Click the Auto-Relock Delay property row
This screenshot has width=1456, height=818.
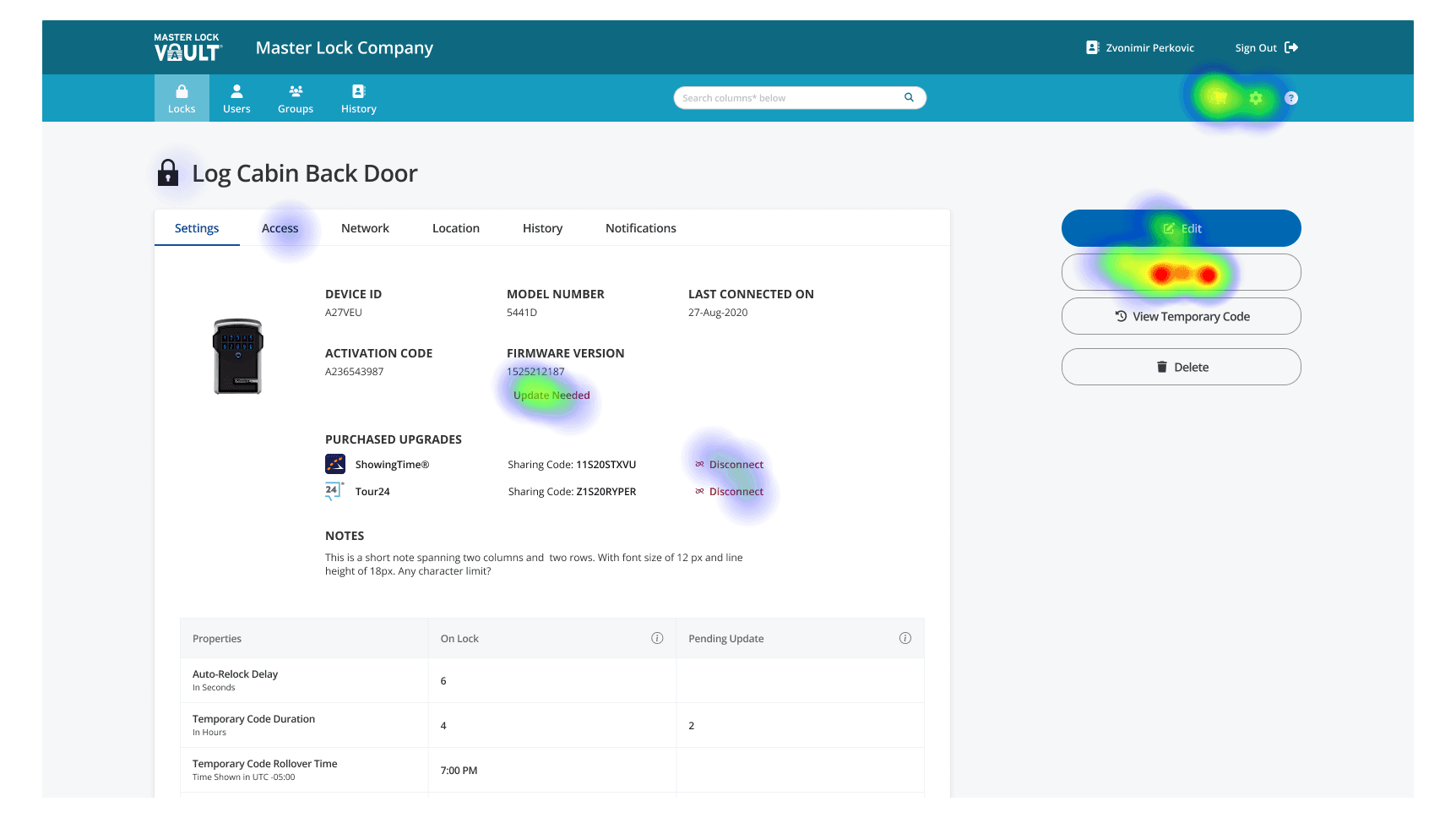tap(552, 680)
